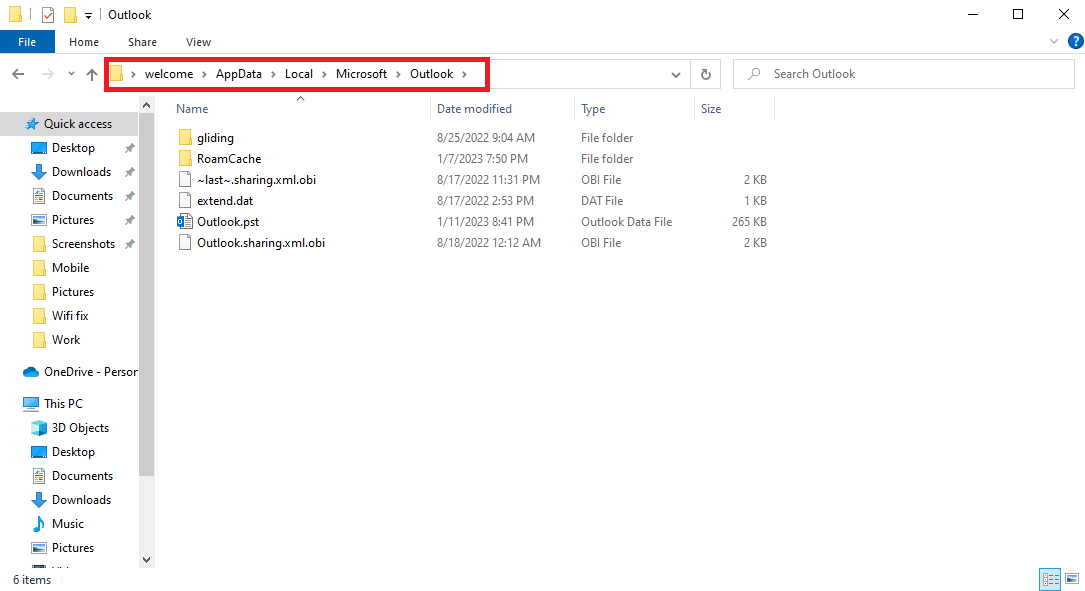The width and height of the screenshot is (1085, 591).
Task: Click the Local breadcrumb segment
Action: pos(299,74)
